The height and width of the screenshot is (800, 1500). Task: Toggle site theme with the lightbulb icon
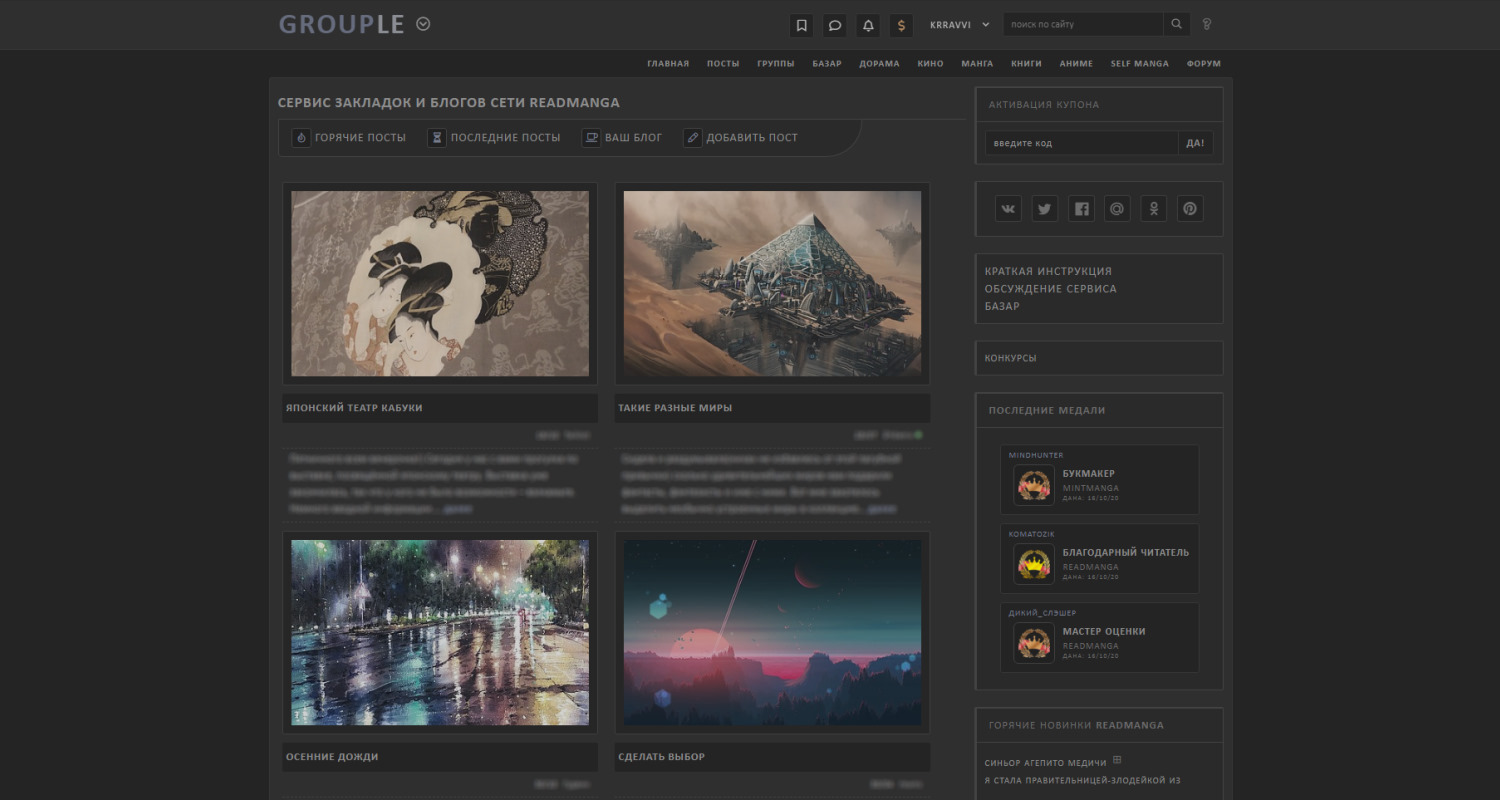pyautogui.click(x=1206, y=23)
